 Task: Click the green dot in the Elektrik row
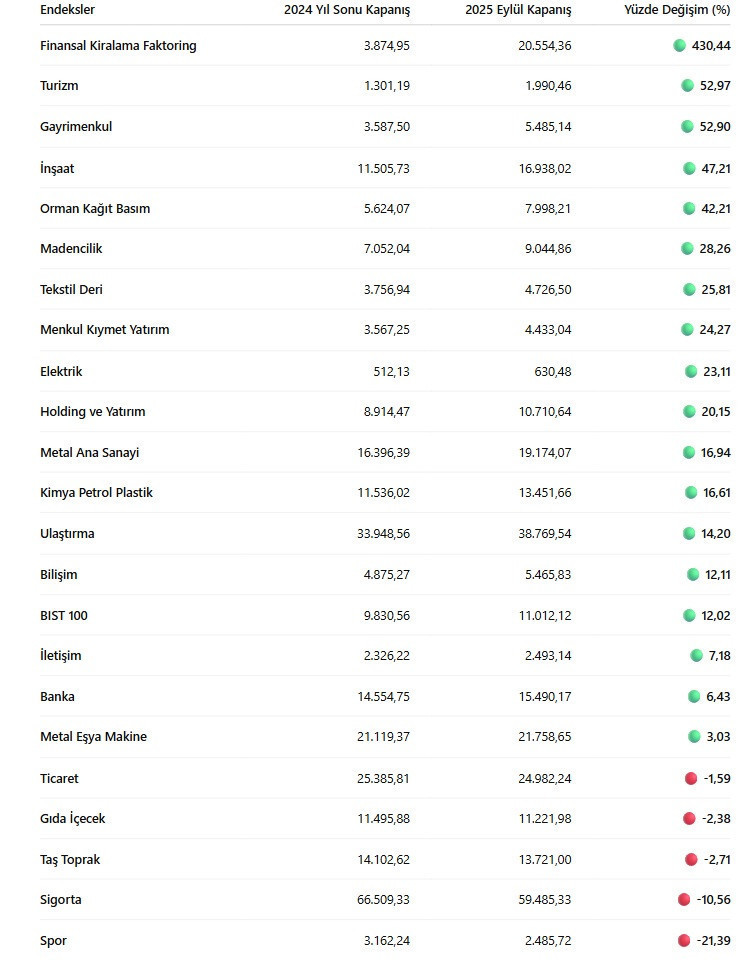point(691,371)
